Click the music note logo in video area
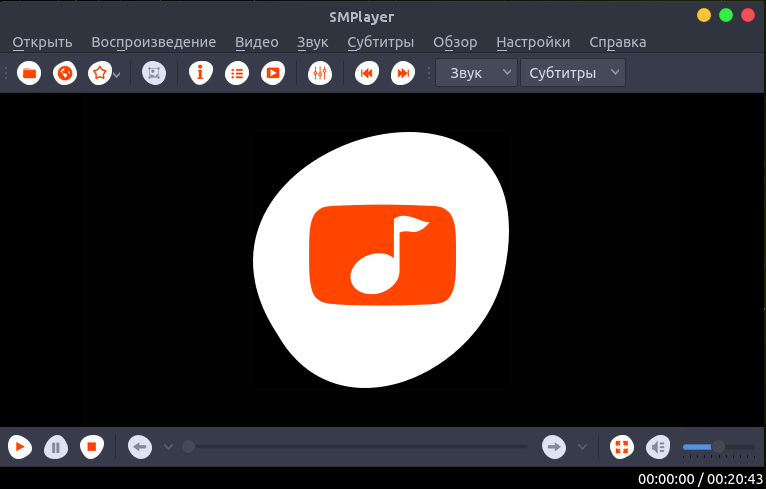 pyautogui.click(x=382, y=259)
